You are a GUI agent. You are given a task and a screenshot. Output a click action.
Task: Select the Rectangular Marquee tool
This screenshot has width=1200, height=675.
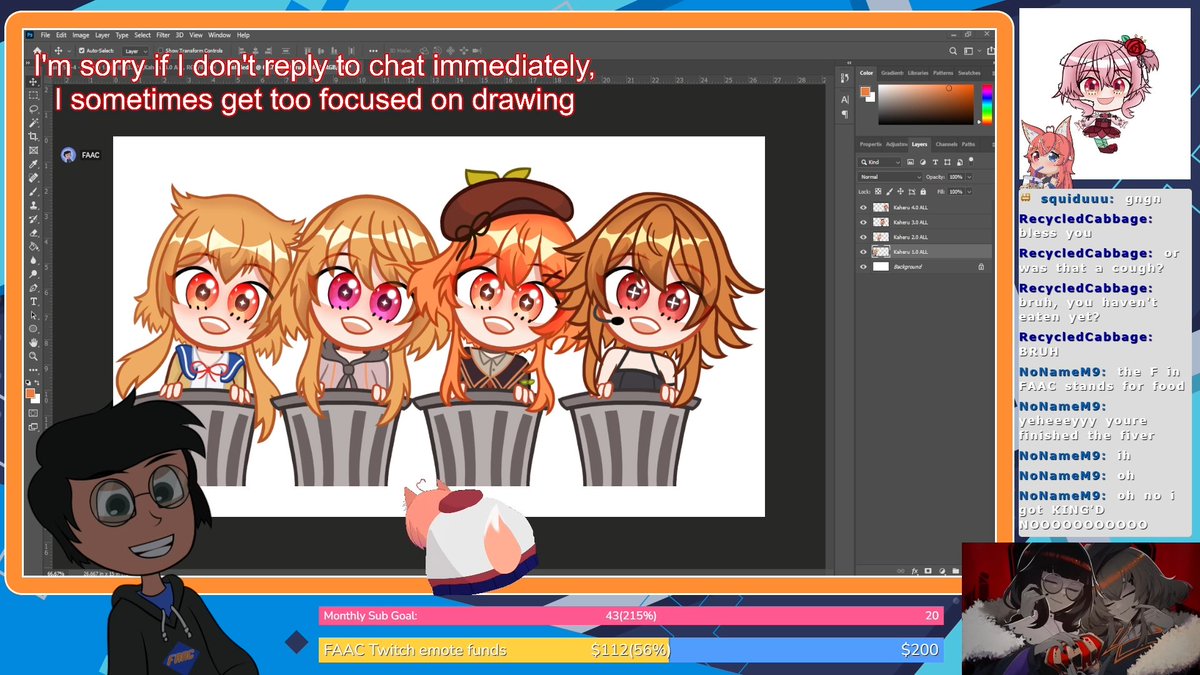pos(34,95)
